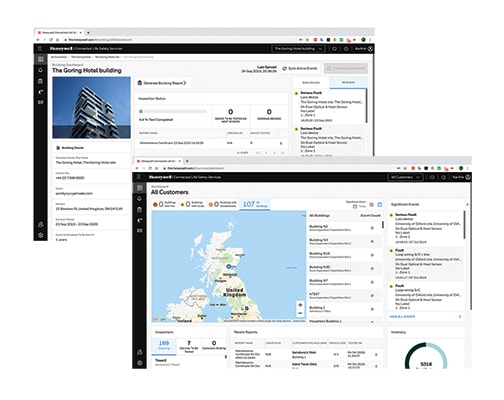Expand View All Events chevron
Image resolution: width=504 pixels, height=400 pixels.
pyautogui.click(x=460, y=316)
